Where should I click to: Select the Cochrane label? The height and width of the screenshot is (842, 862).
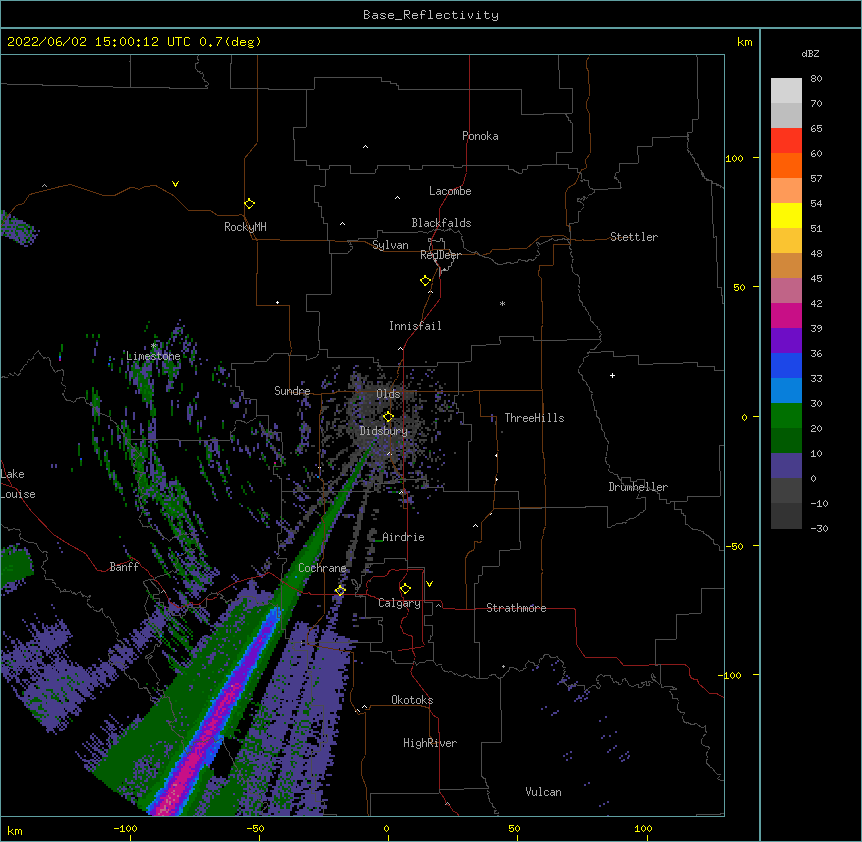(322, 568)
